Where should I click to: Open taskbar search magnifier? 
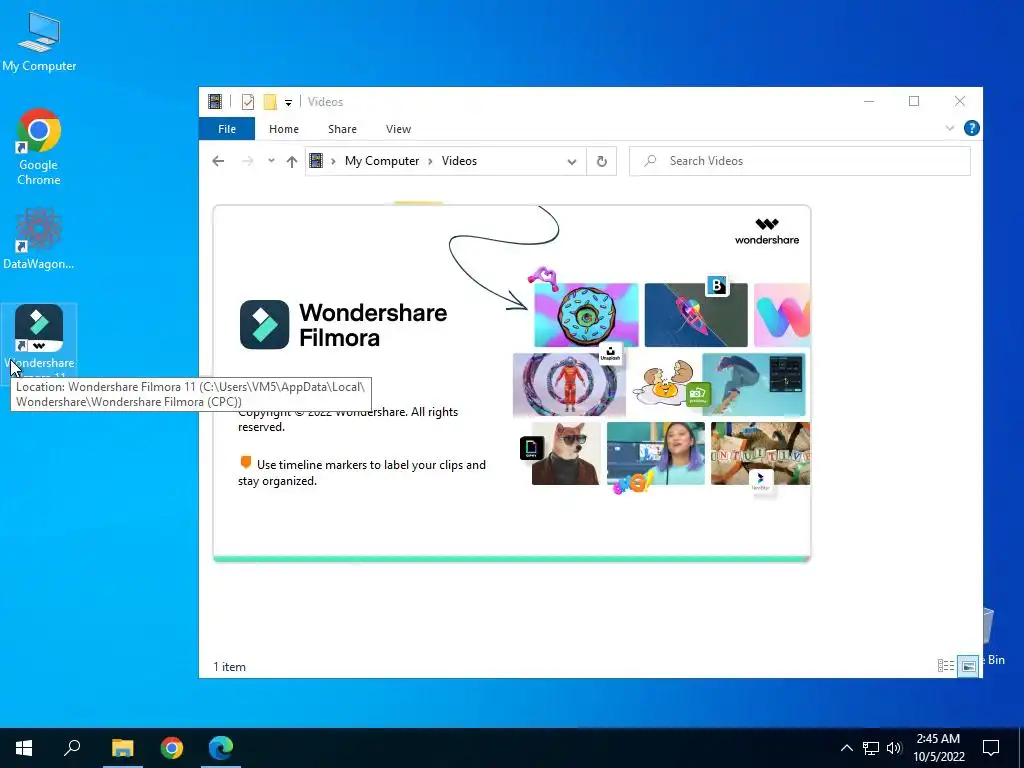coord(72,748)
